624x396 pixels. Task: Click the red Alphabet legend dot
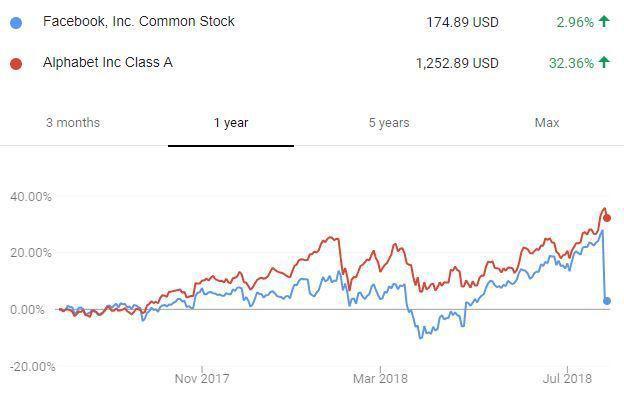[x=16, y=64]
